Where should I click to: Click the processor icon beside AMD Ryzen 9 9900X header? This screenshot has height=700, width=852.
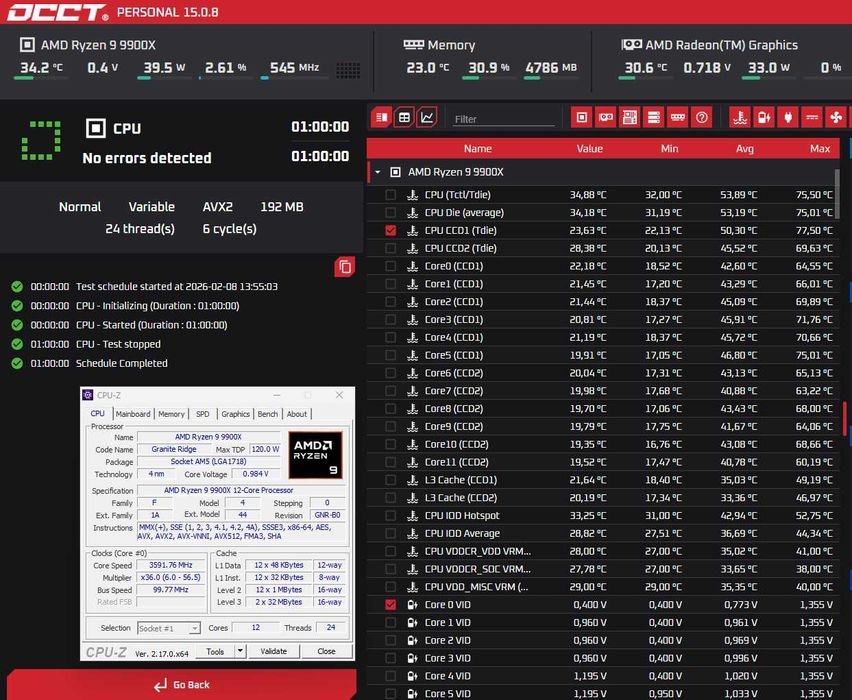click(x=27, y=45)
